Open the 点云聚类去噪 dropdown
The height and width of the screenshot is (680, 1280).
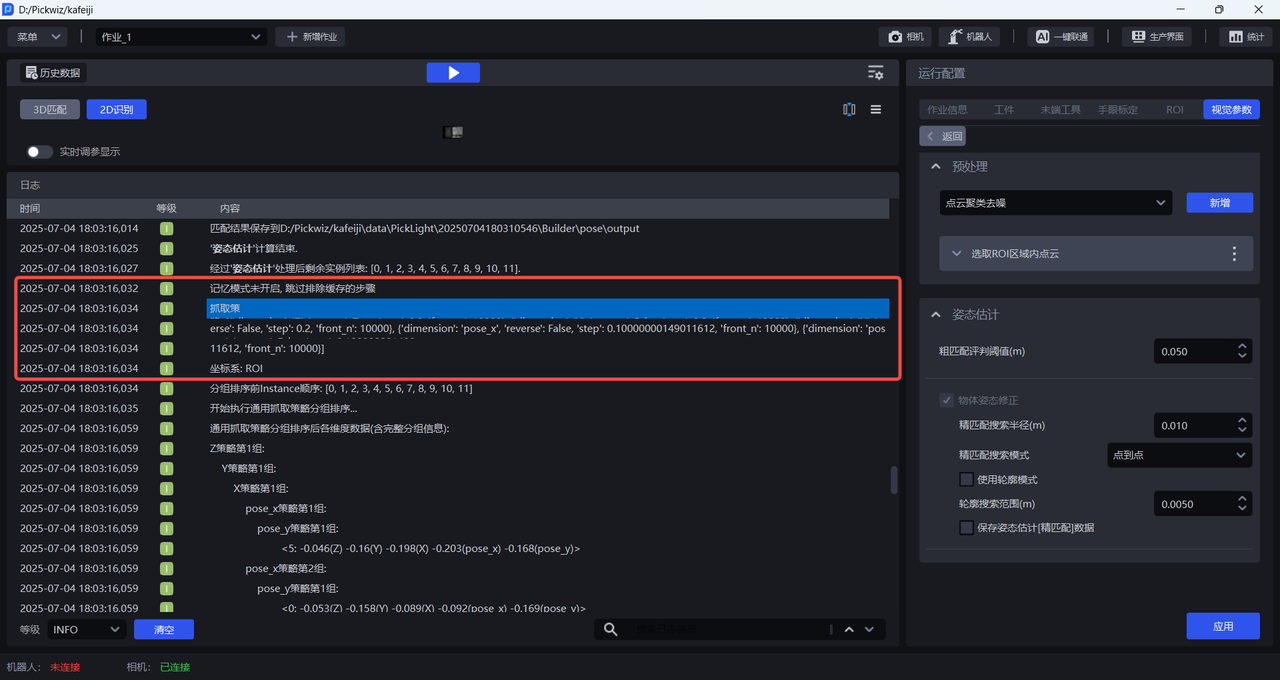pyautogui.click(x=1055, y=203)
